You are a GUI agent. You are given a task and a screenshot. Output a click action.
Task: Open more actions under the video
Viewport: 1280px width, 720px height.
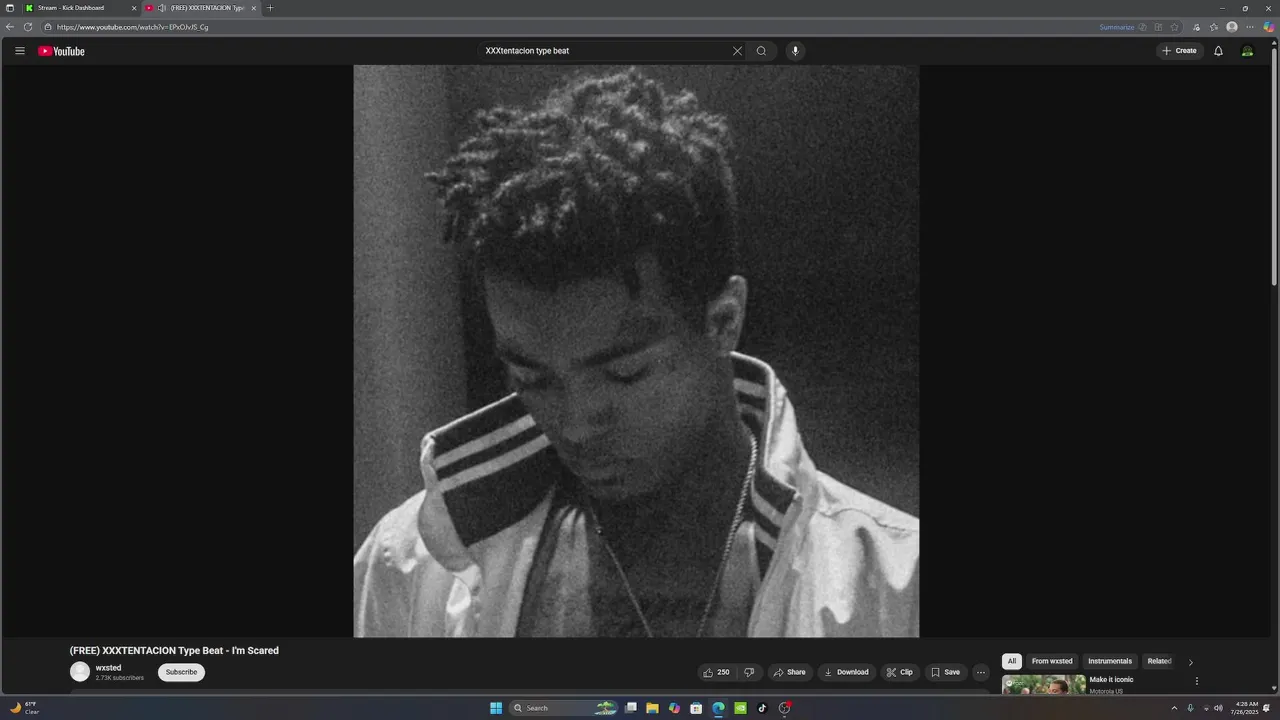tap(980, 672)
